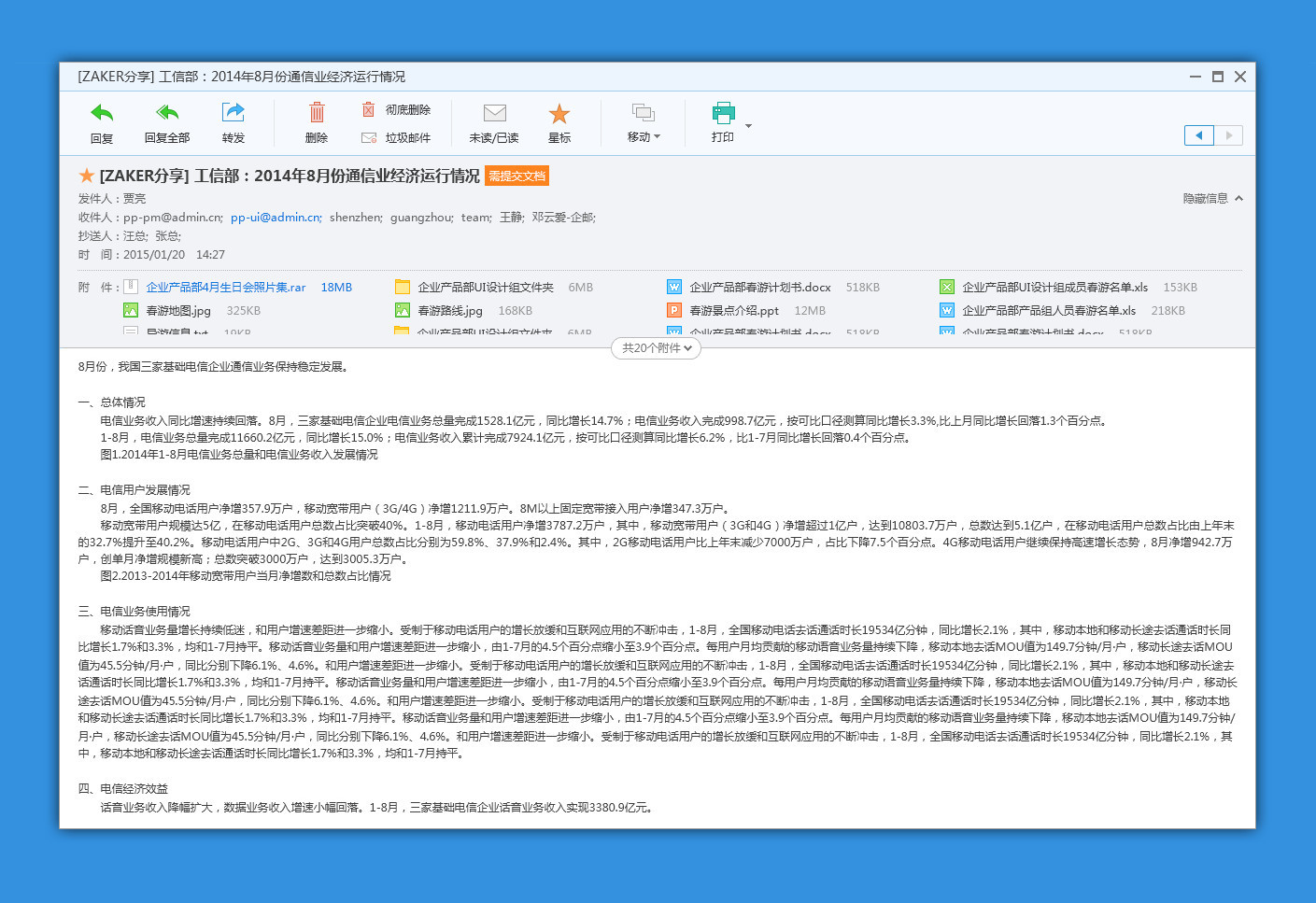Viewport: 1316px width, 903px height.
Task: Click the image icon of 春游路线.jpg
Action: click(403, 310)
